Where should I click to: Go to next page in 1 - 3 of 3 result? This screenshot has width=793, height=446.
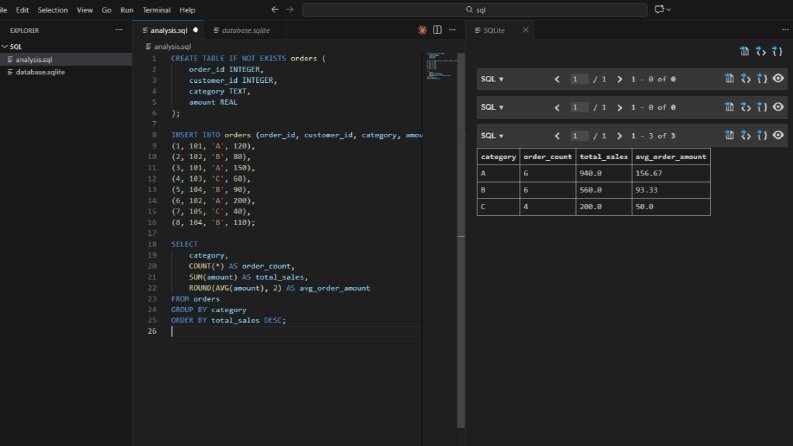pos(619,136)
